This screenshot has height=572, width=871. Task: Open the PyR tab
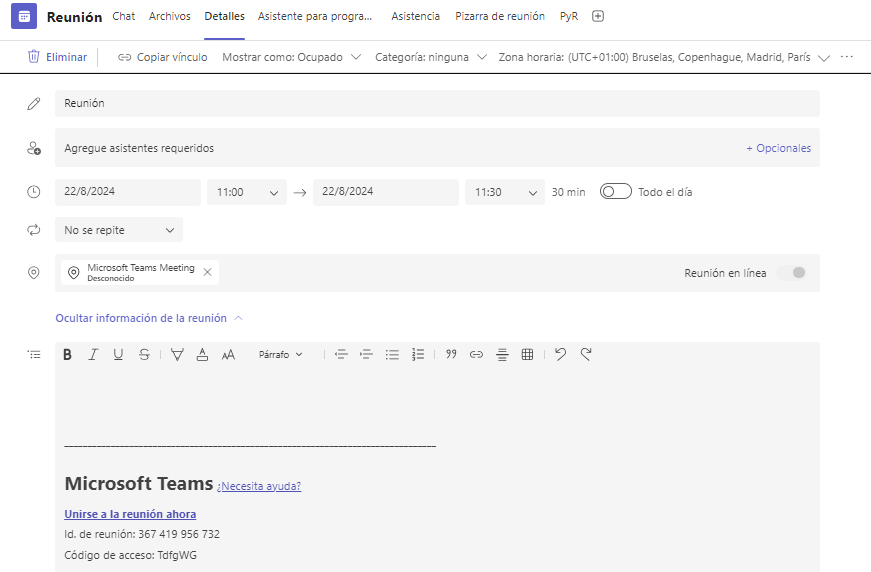tap(569, 16)
